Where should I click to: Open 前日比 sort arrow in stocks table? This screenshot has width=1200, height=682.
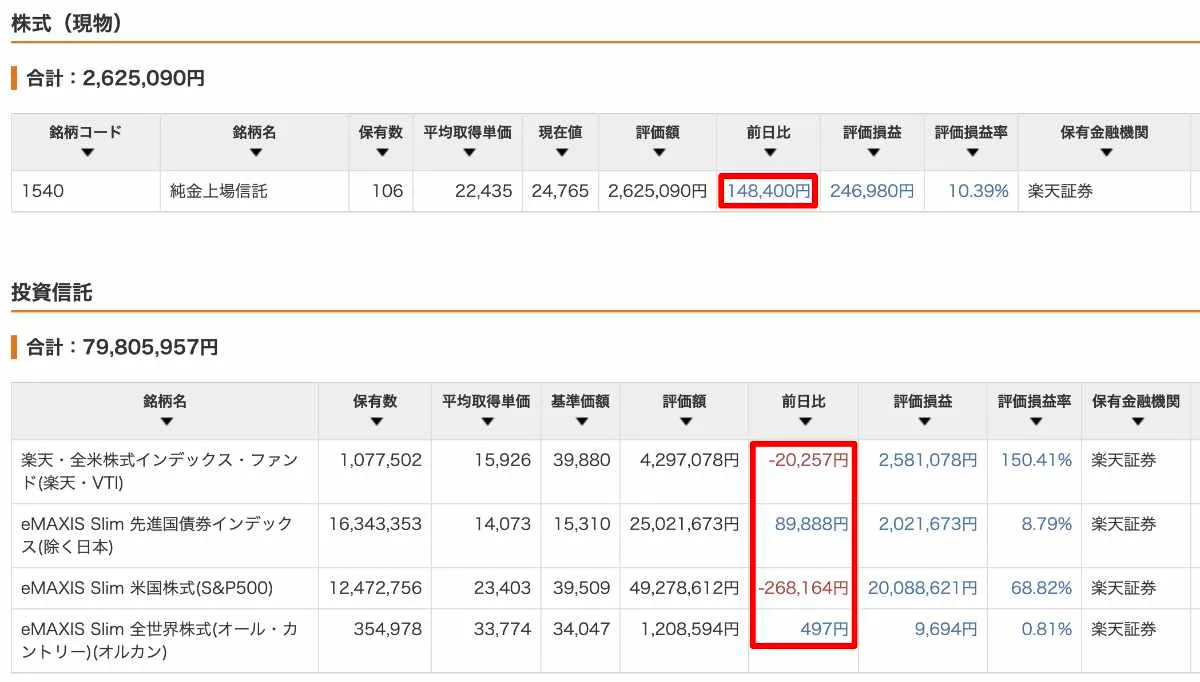pyautogui.click(x=768, y=153)
